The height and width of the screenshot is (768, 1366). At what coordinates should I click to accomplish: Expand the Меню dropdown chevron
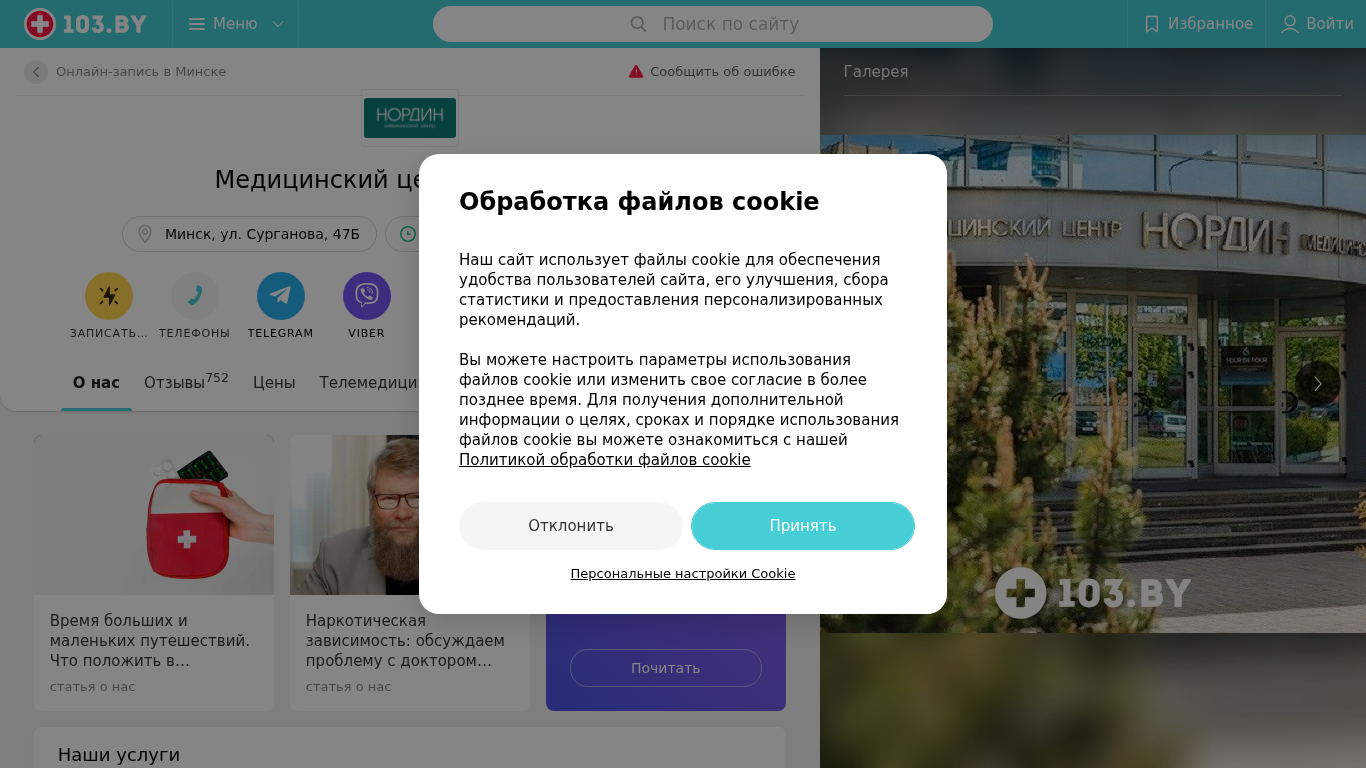(278, 24)
